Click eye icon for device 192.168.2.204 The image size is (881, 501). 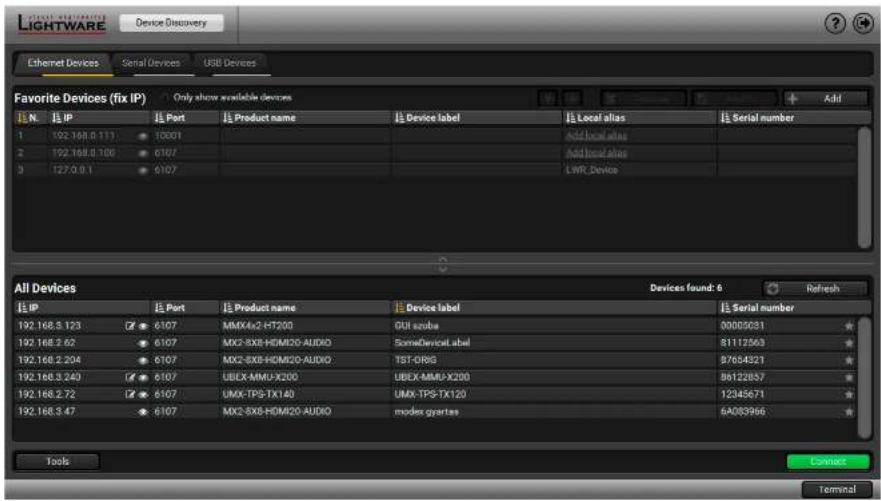click(x=143, y=361)
